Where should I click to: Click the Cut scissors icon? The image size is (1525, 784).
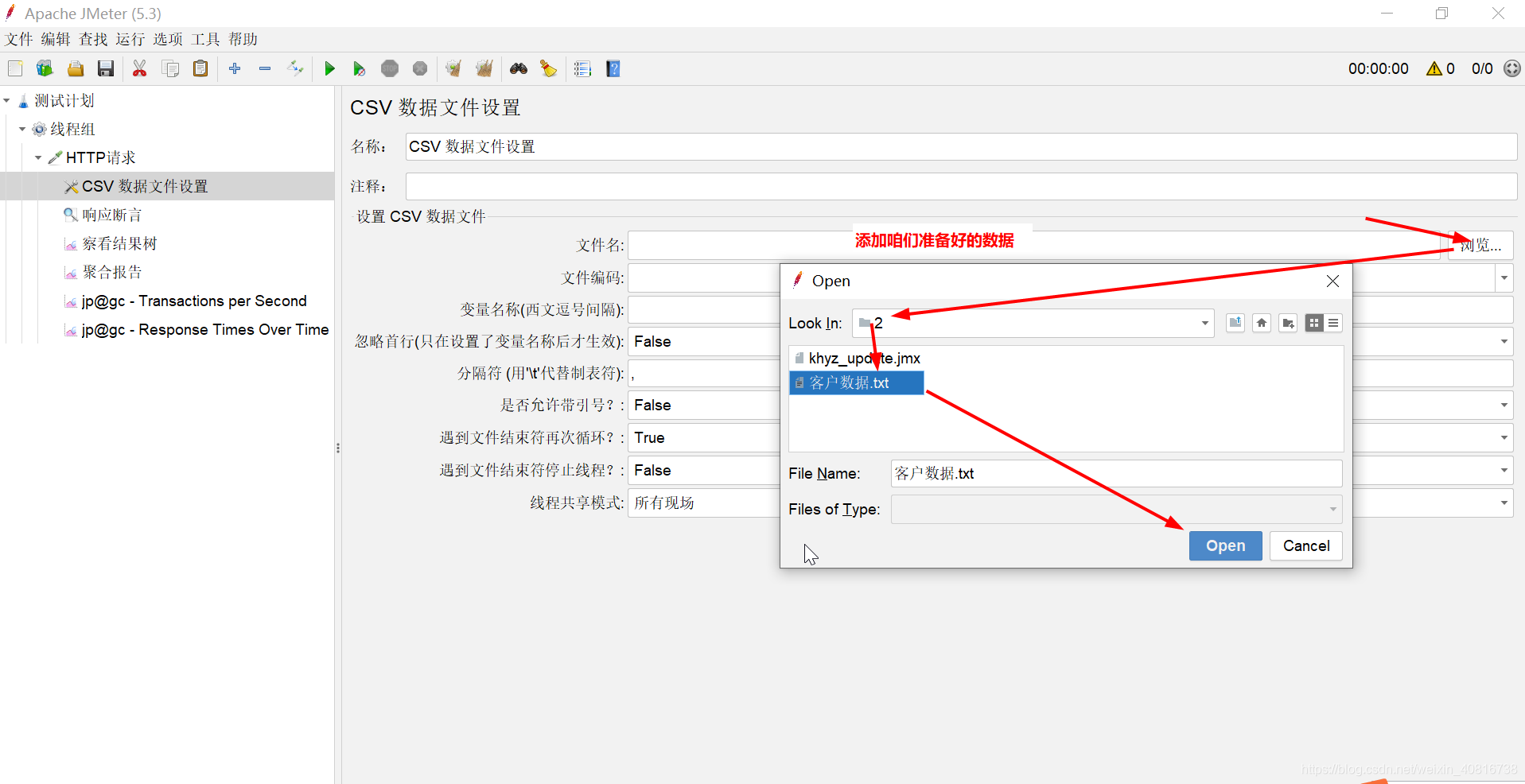(140, 69)
